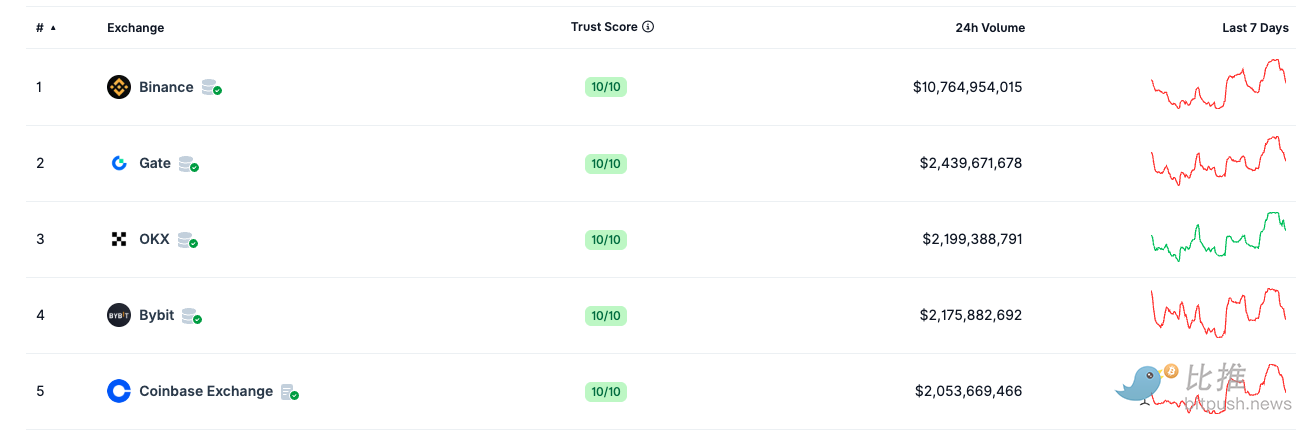Open the Coinbase Exchange link

pos(205,391)
